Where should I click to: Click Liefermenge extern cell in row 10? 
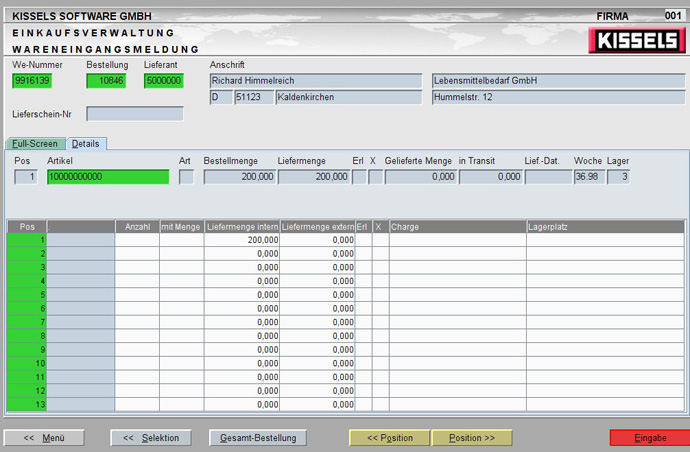coord(317,363)
